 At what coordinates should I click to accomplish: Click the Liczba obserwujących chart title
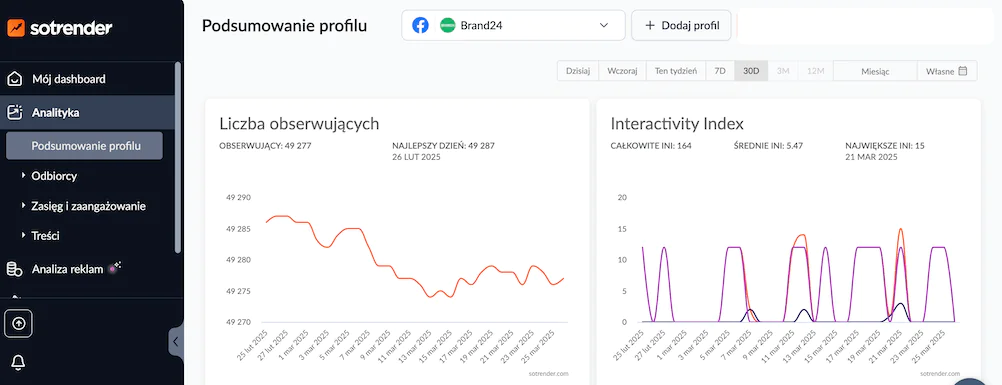pos(299,124)
